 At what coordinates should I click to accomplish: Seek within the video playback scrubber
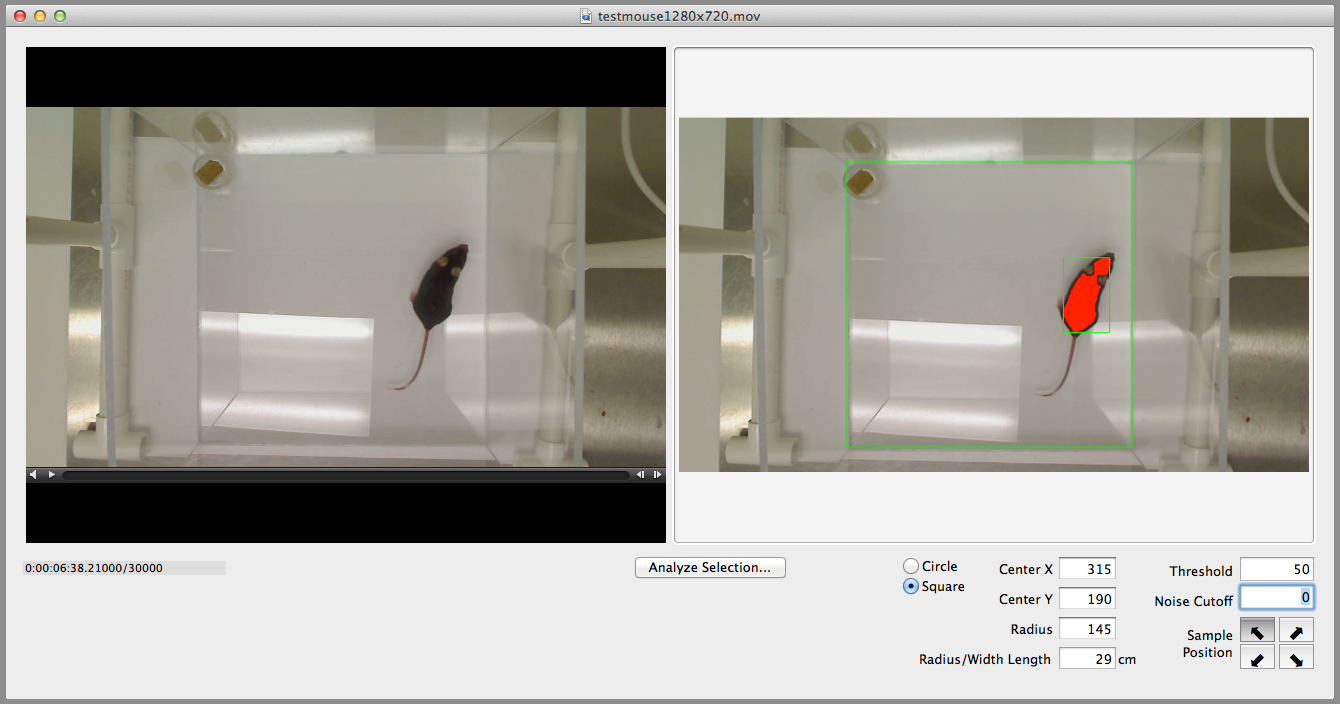pyautogui.click(x=346, y=475)
